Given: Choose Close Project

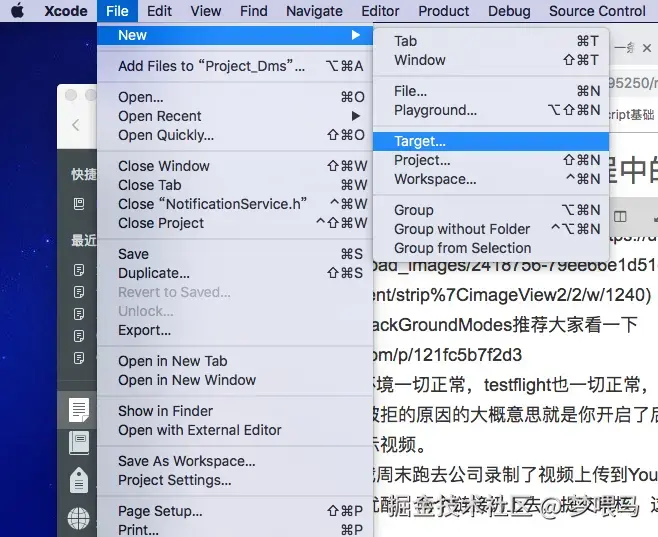Looking at the screenshot, I should [235, 223].
